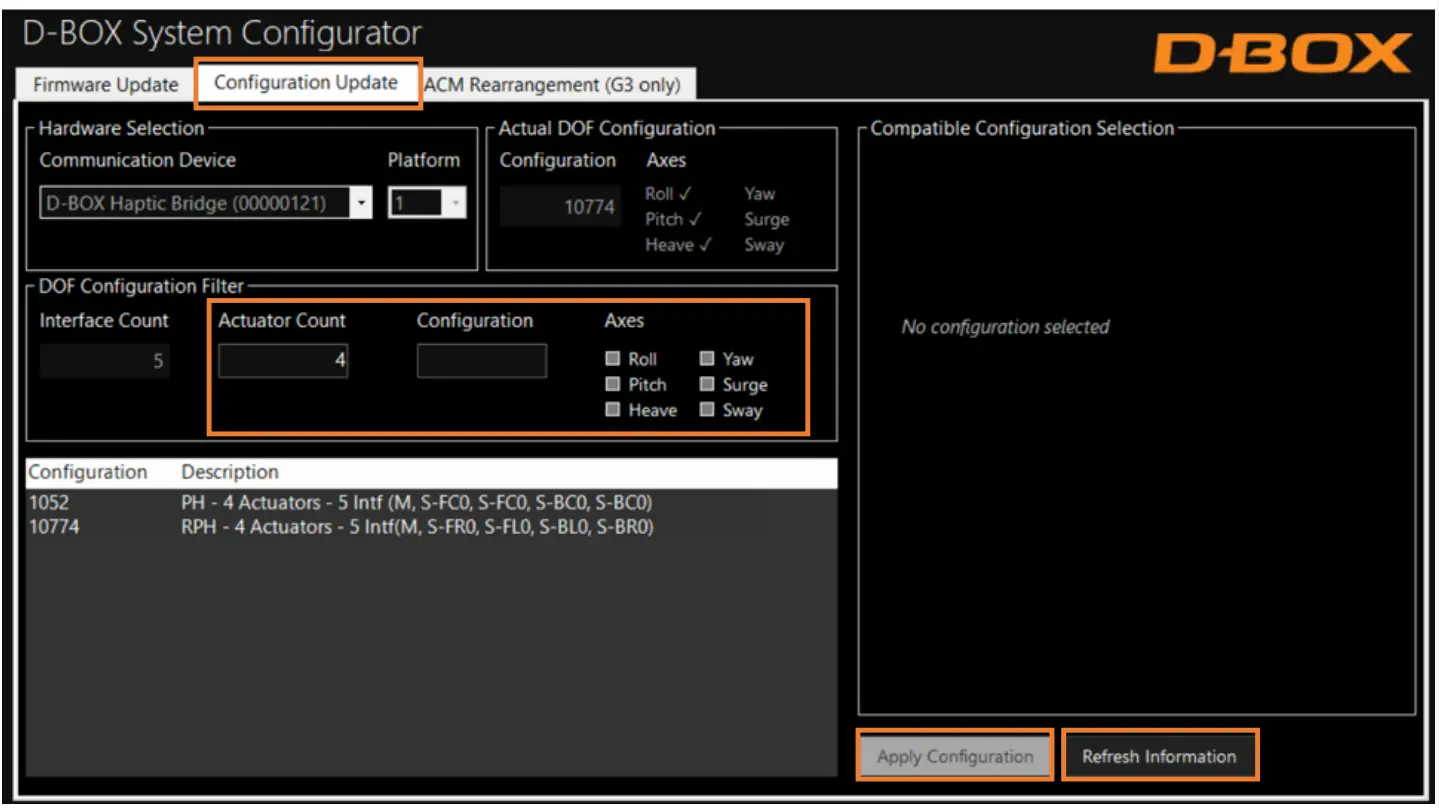The height and width of the screenshot is (808, 1439).
Task: Enable the Yaw axis checkbox
Action: 707,359
